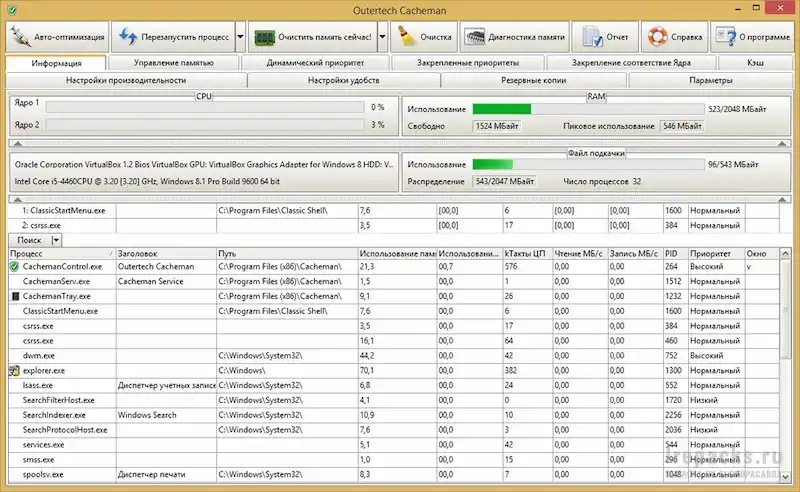Sort by the кТакты ЦП column header
800x492 pixels.
528,254
